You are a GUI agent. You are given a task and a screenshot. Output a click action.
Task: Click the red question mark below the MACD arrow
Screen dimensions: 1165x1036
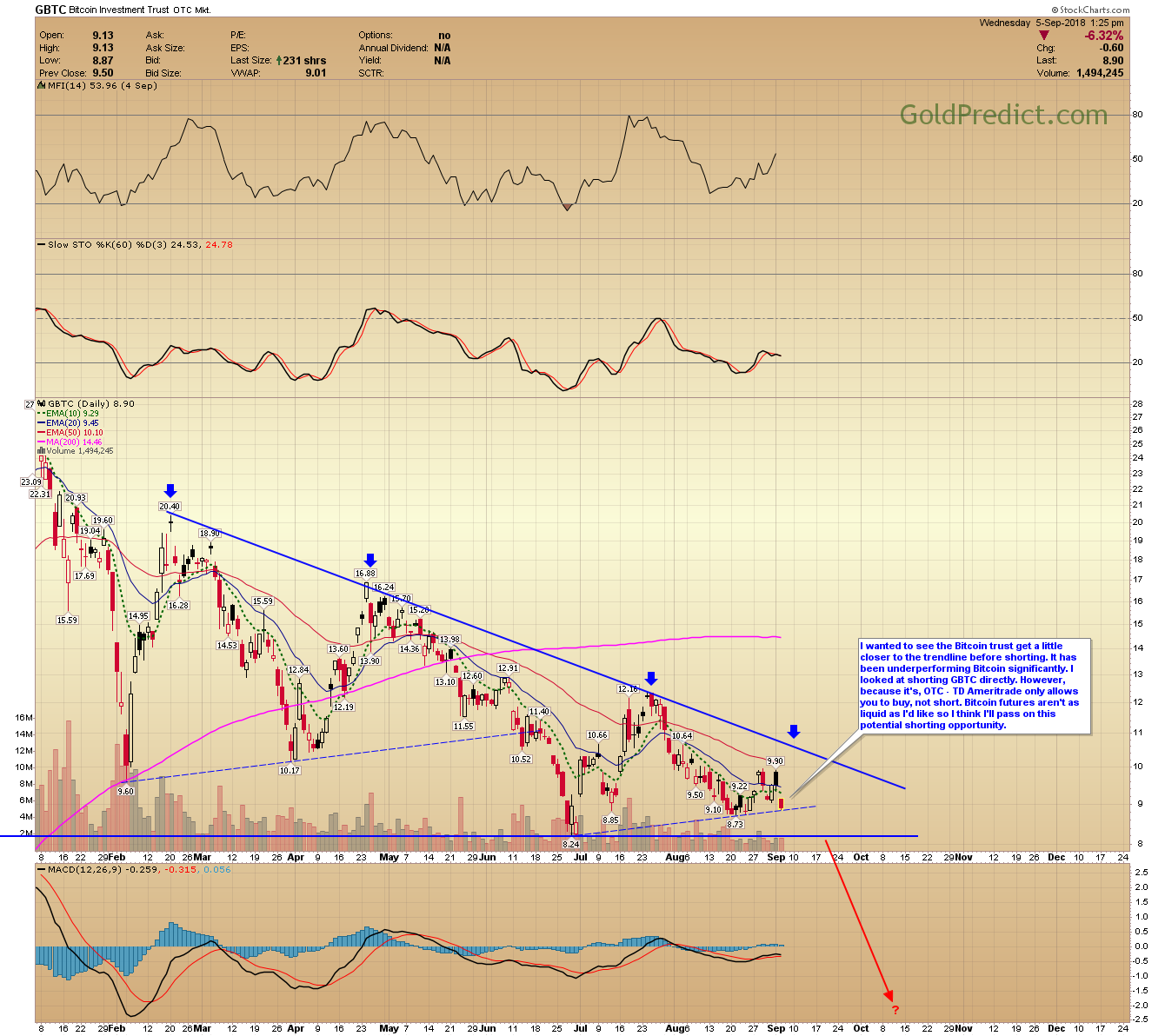[x=896, y=1010]
